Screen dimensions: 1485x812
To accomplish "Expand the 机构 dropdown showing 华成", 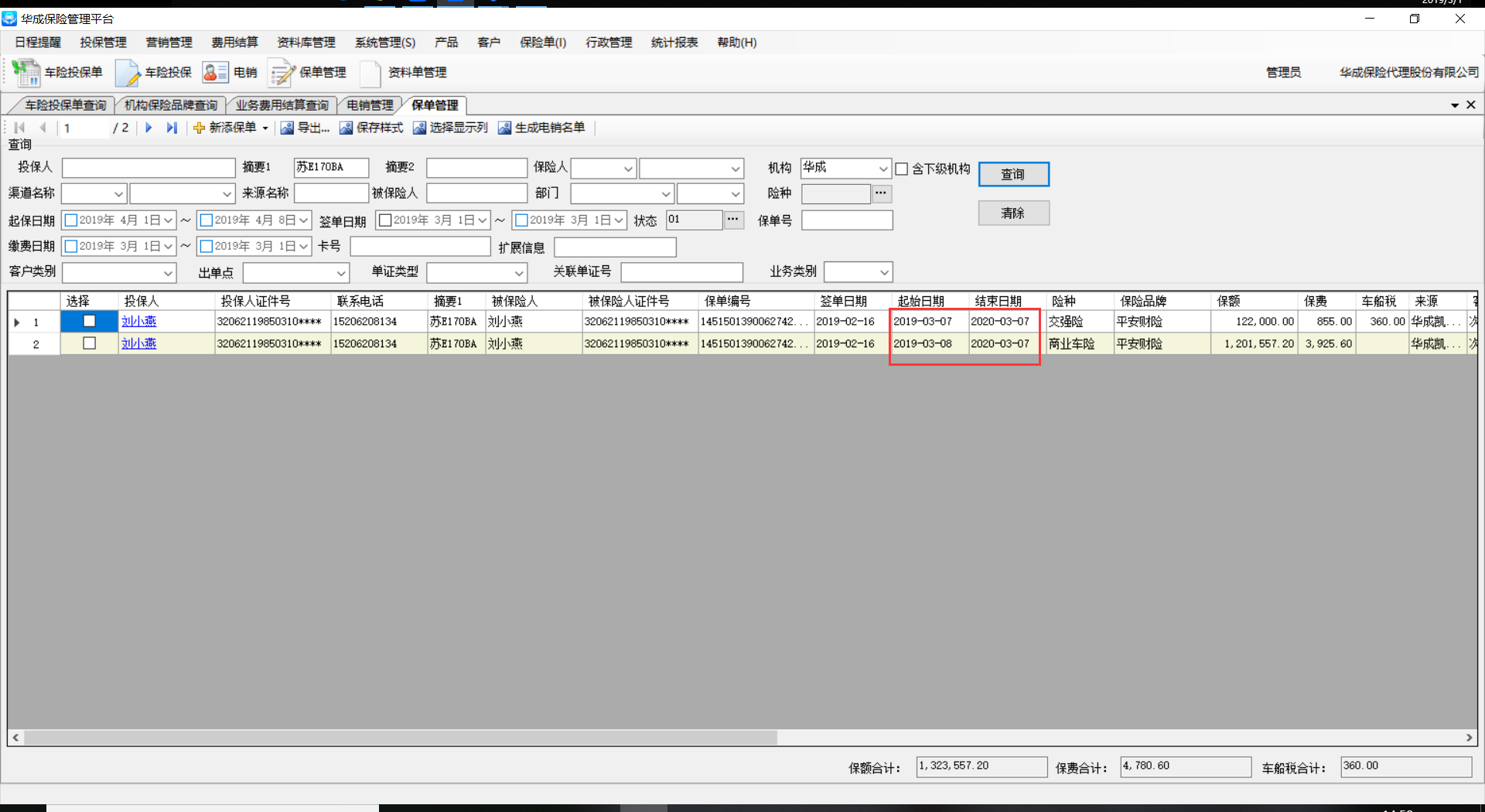I will pyautogui.click(x=882, y=169).
